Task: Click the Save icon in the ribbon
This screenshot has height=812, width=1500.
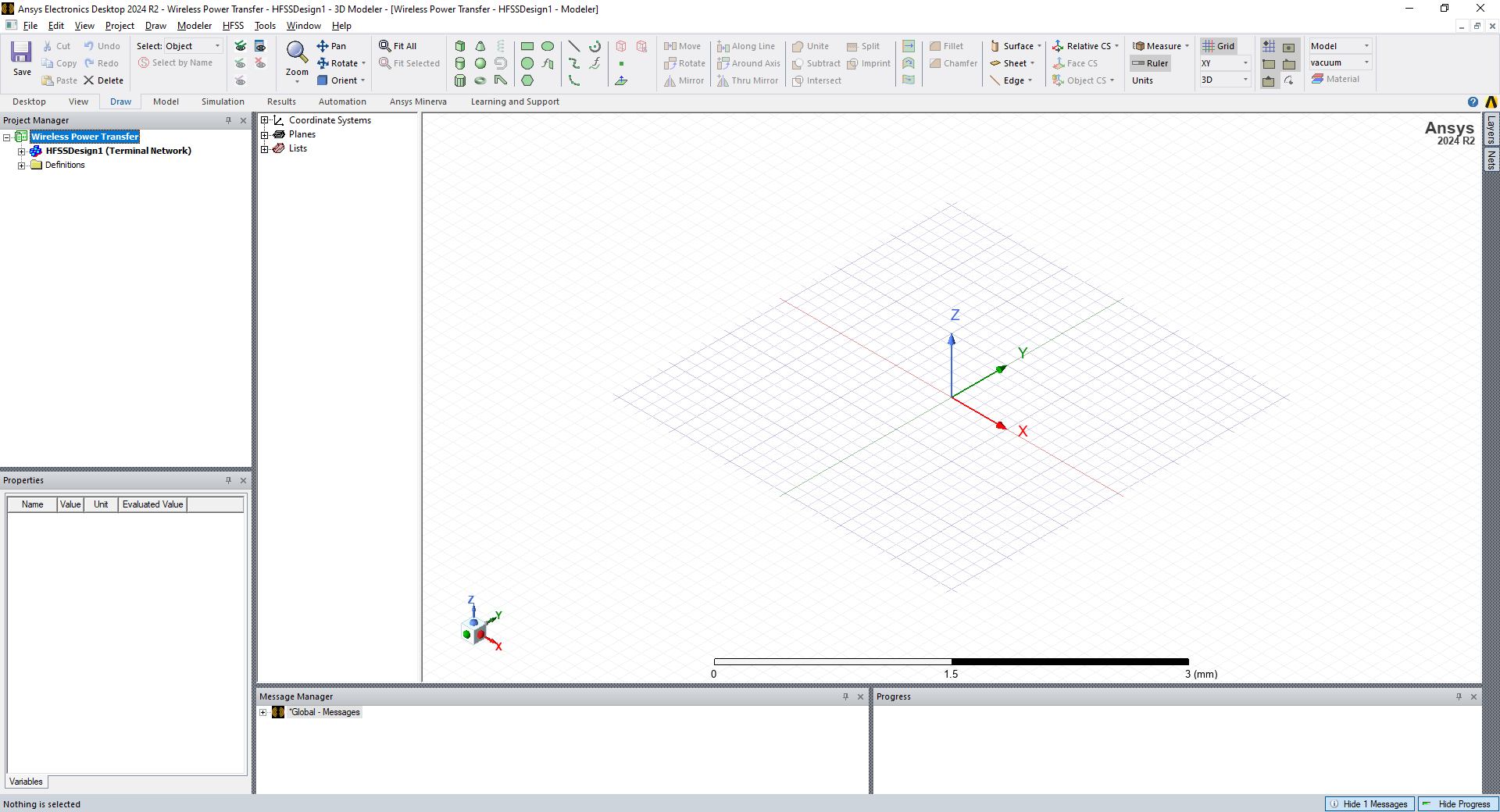Action: click(x=21, y=59)
